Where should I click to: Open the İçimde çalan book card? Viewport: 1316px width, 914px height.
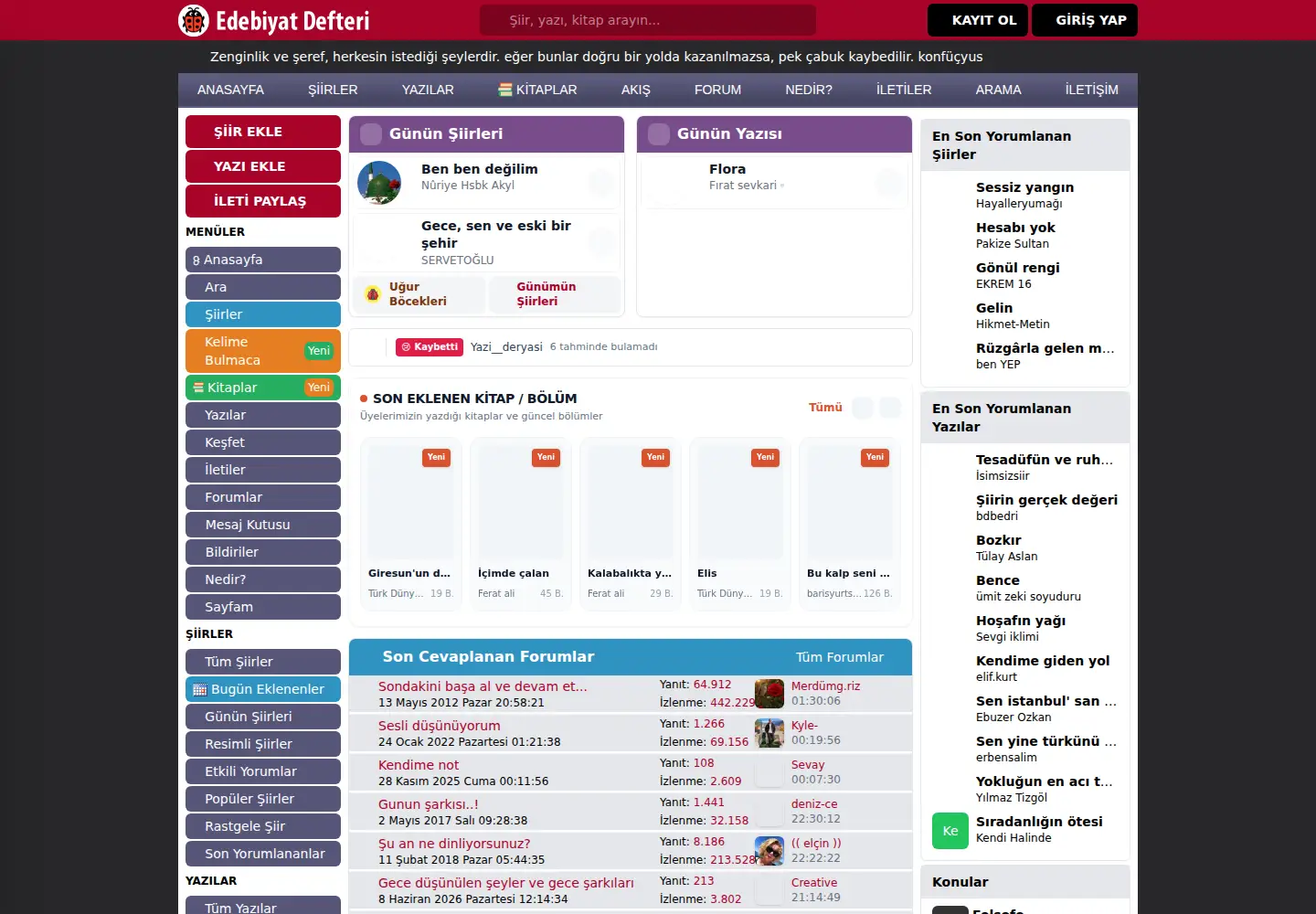point(521,523)
